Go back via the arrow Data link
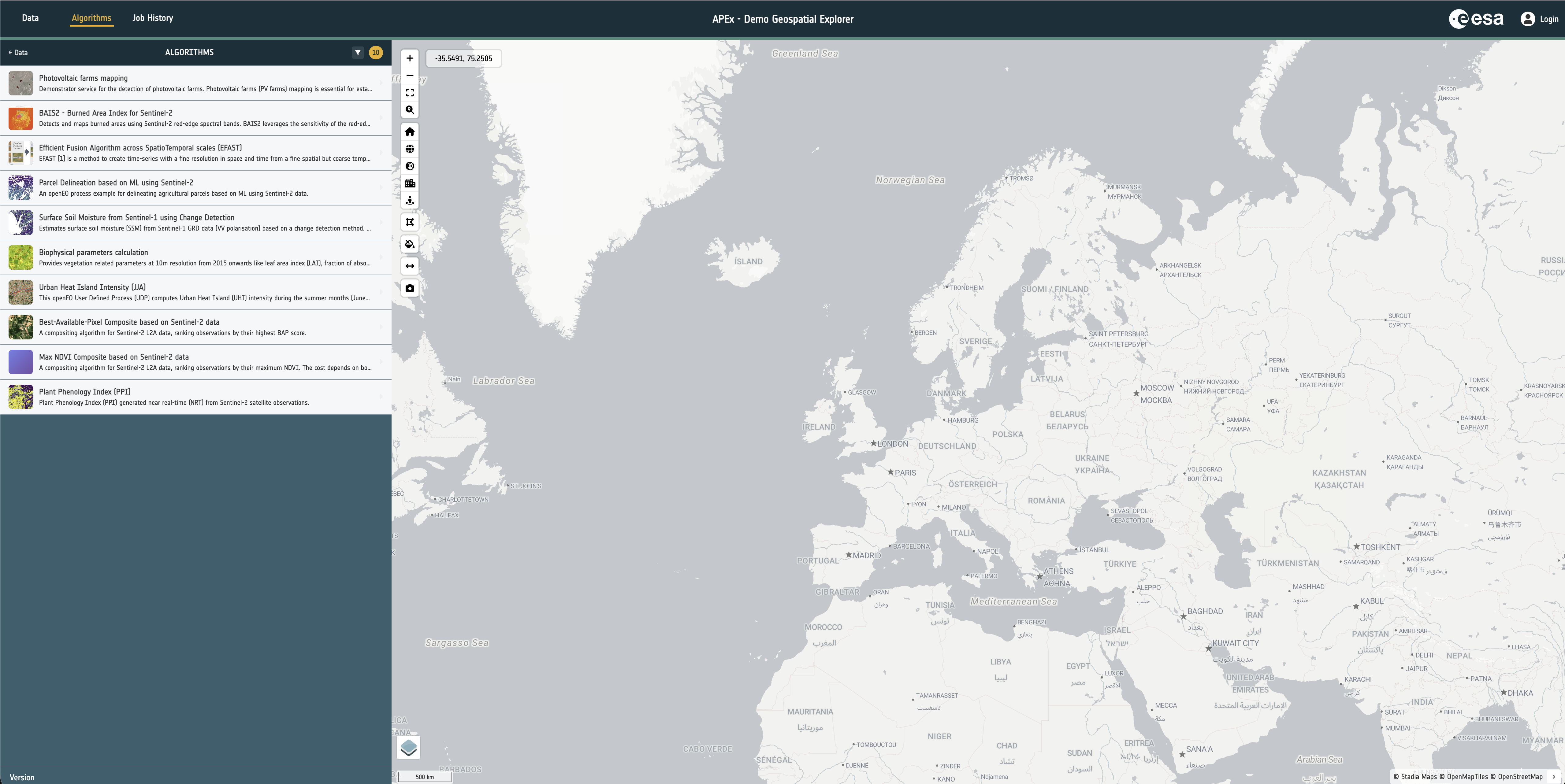Screen dimensions: 1565x784 [x=18, y=52]
